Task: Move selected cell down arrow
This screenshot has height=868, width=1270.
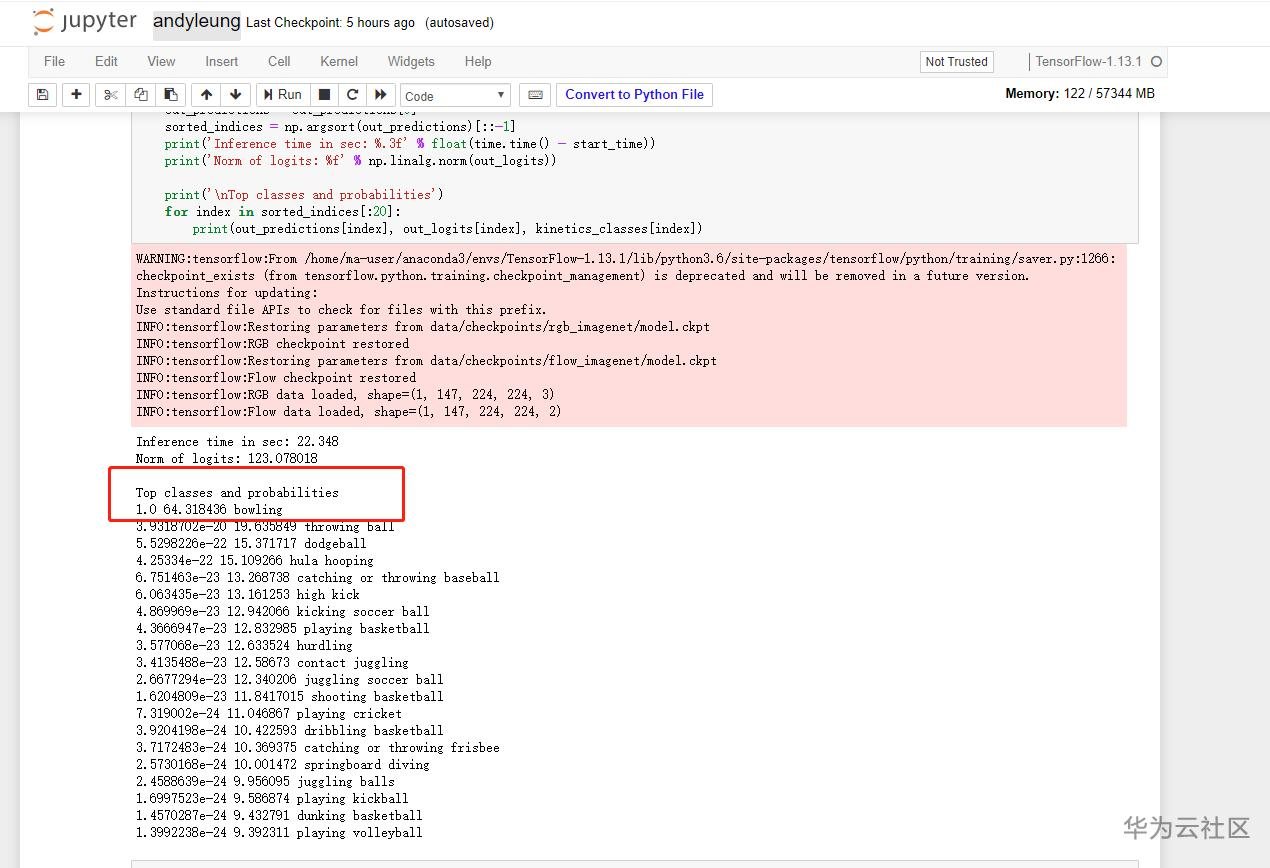Action: tap(235, 95)
